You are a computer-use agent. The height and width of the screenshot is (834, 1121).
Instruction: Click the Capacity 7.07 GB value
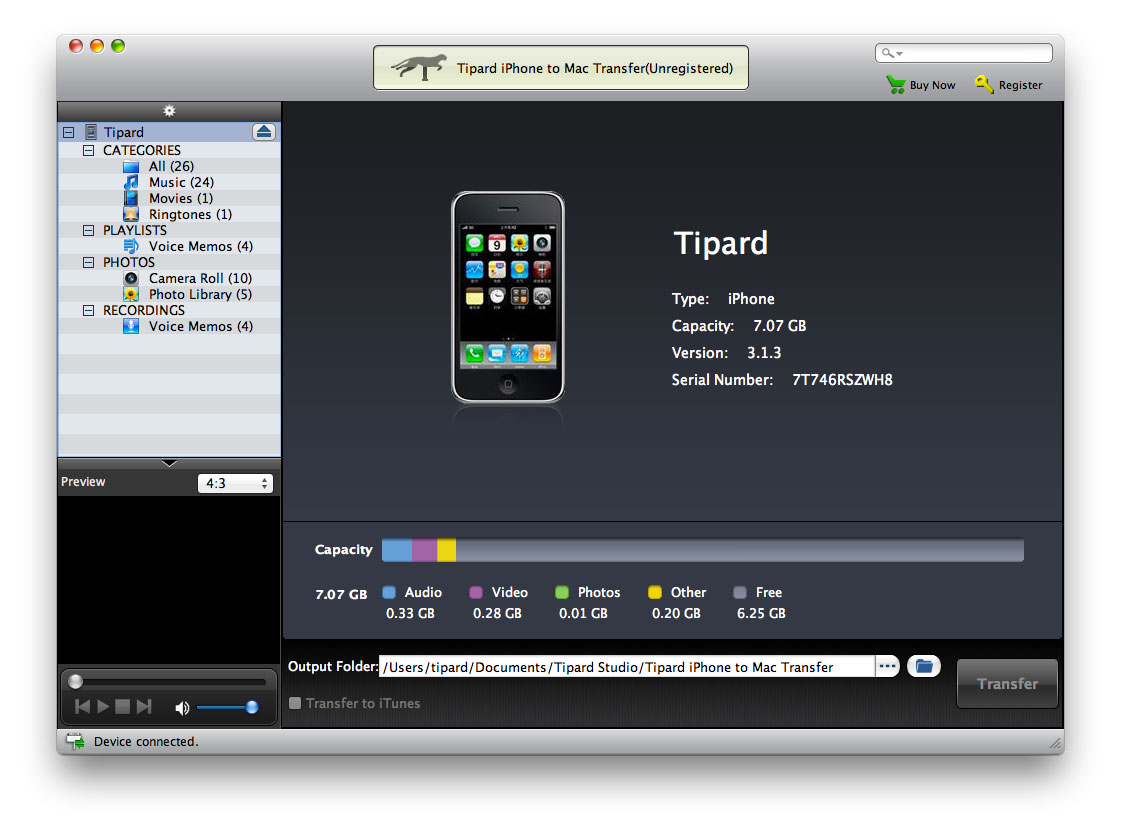[779, 326]
